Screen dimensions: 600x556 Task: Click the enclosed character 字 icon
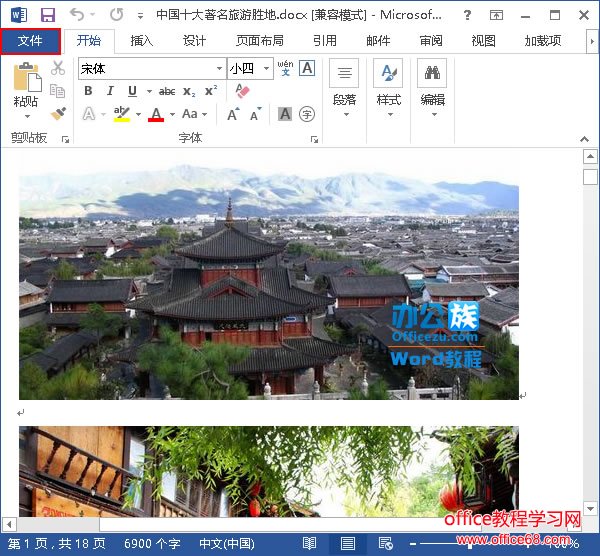pos(307,114)
